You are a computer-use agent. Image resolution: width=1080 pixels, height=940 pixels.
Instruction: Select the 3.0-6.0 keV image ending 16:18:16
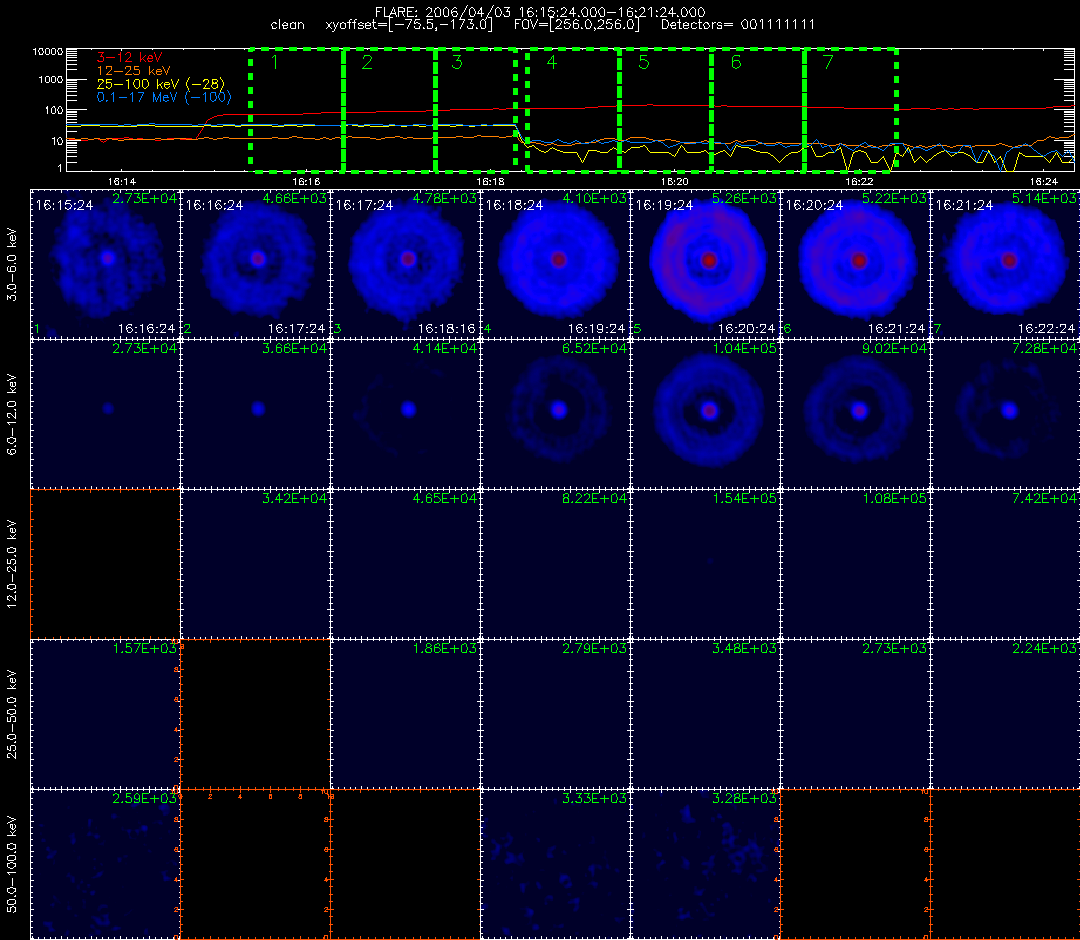(406, 265)
